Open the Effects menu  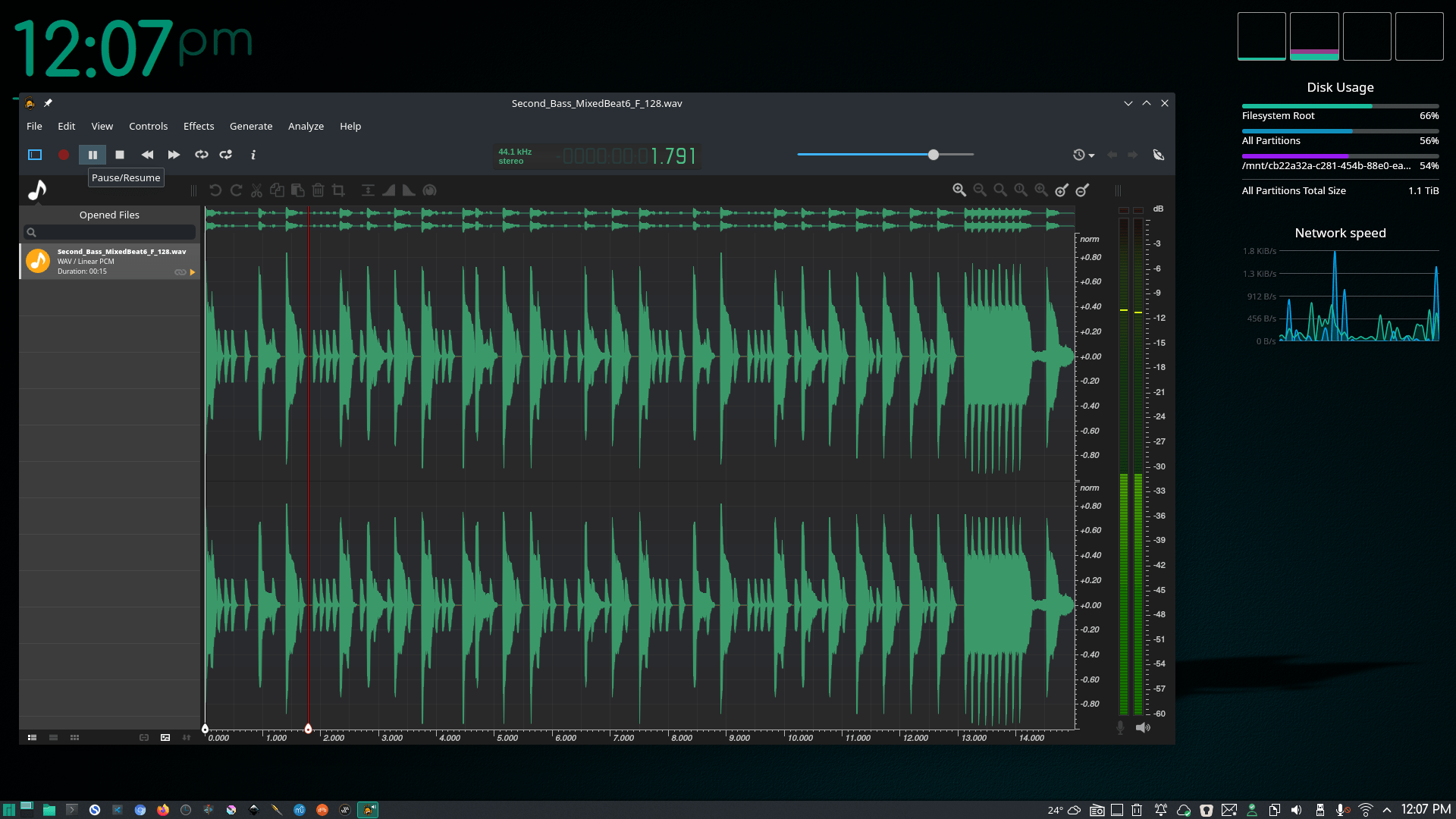[x=199, y=126]
